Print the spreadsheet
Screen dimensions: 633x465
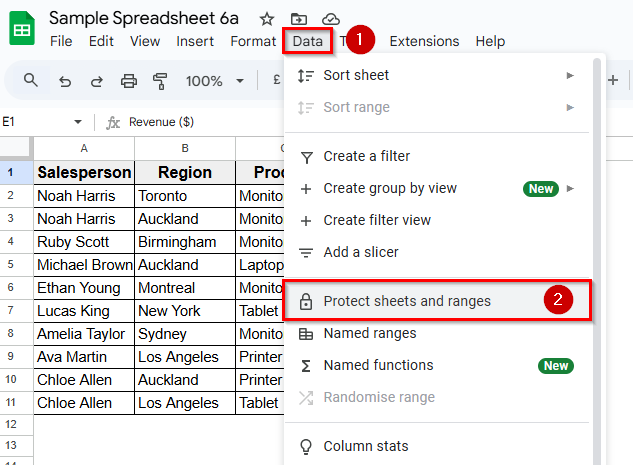tap(128, 81)
